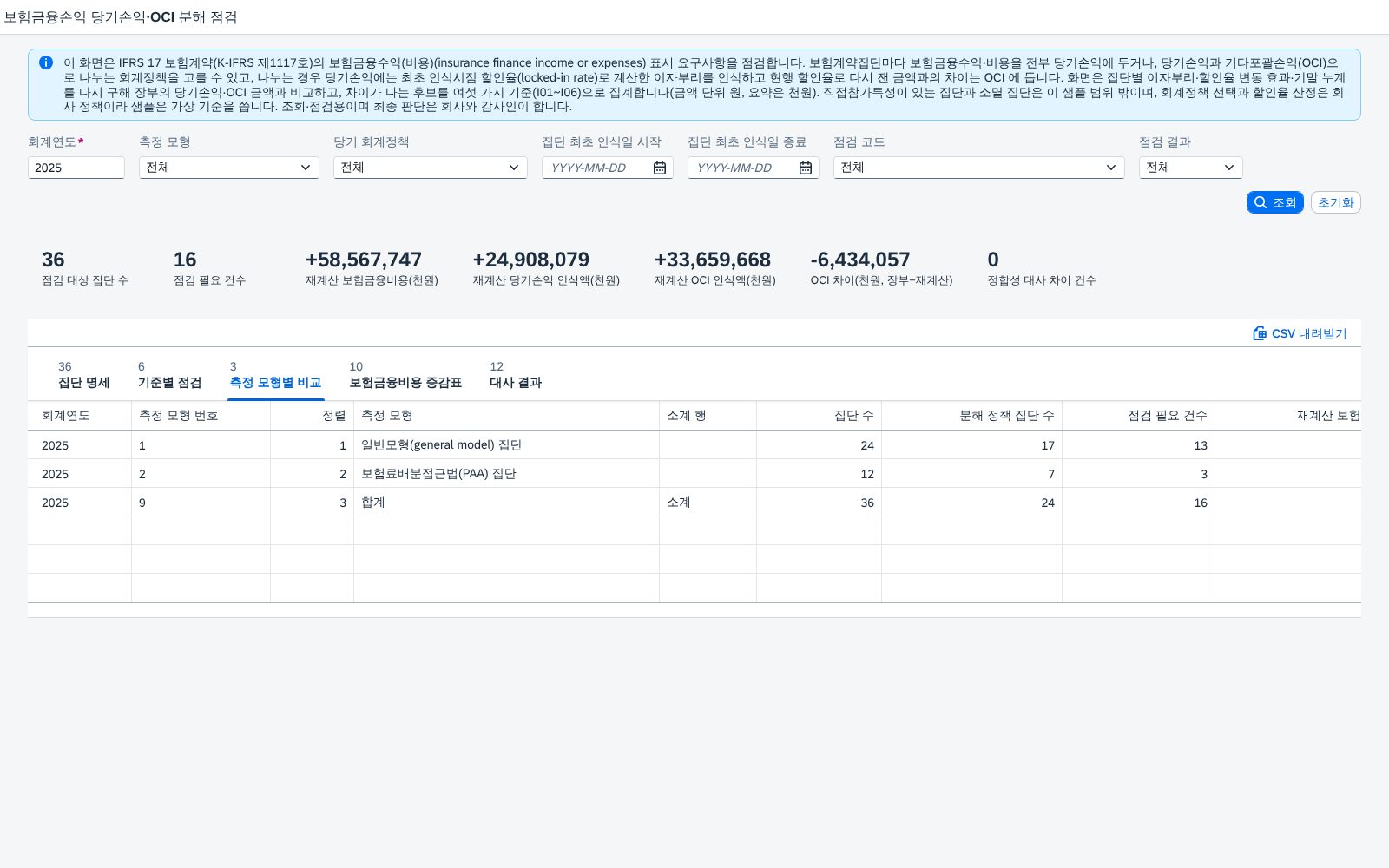Viewport: 1389px width, 868px height.
Task: Open the 보험금융비용 증감표 tab
Action: click(405, 375)
